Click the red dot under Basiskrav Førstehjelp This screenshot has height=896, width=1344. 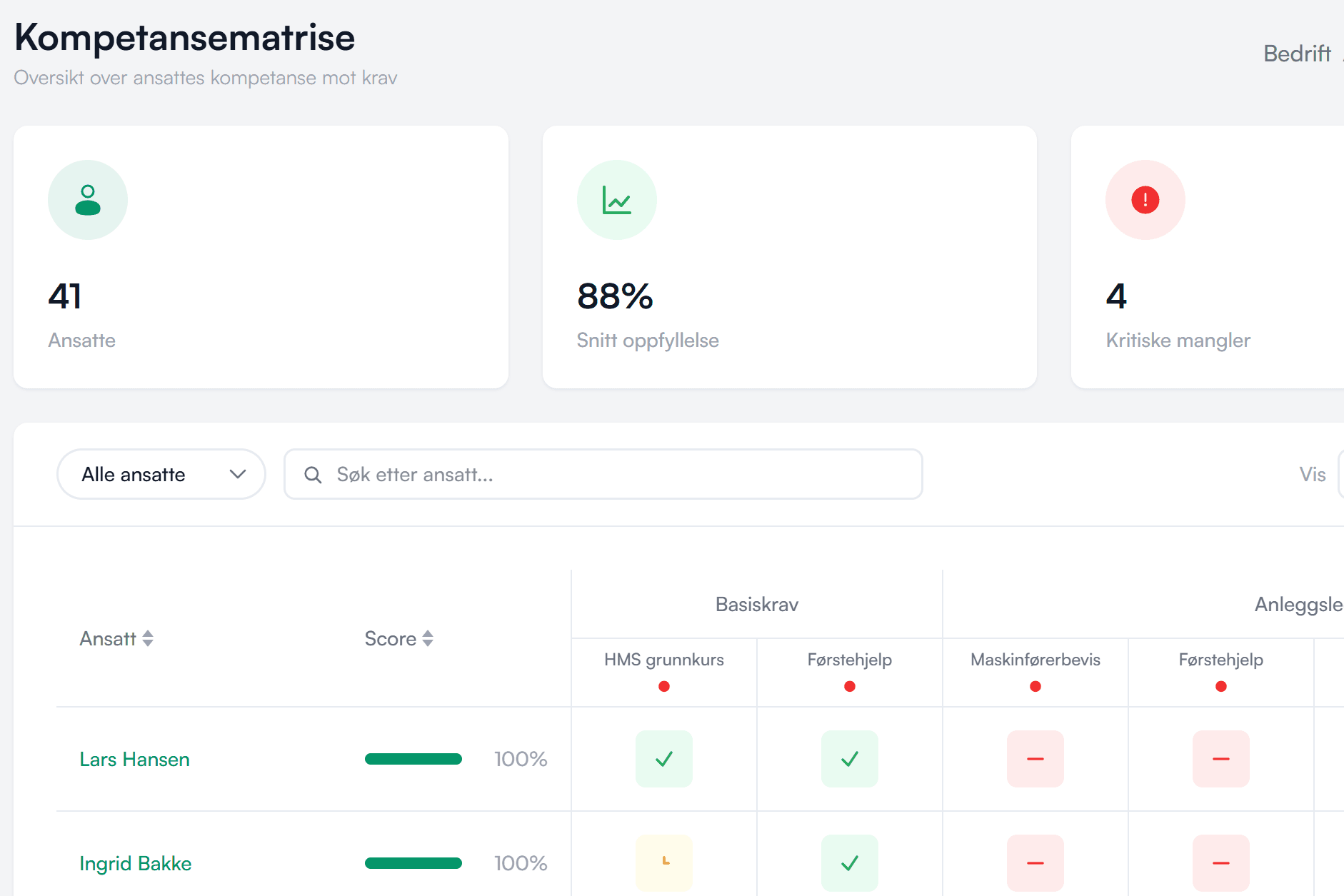click(x=850, y=687)
